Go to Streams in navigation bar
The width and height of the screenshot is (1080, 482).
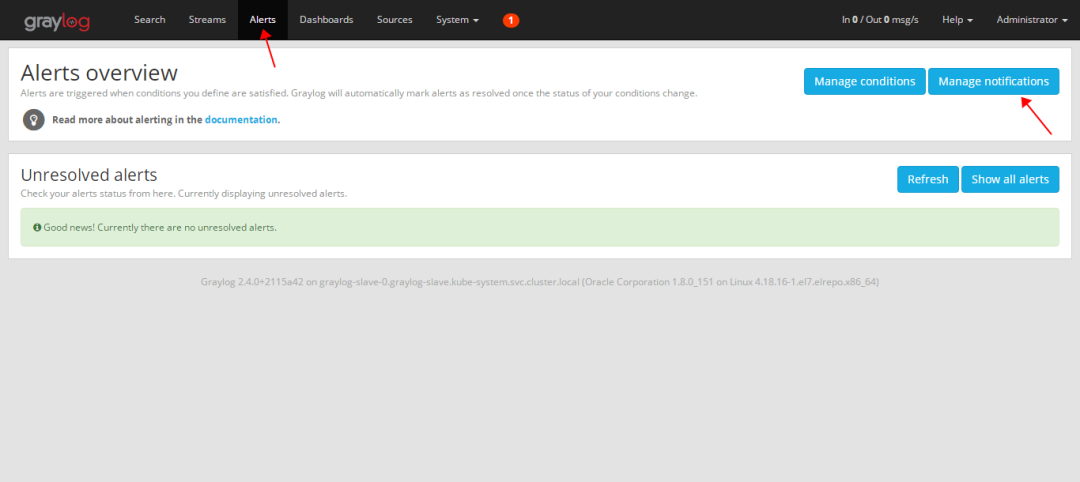pos(207,20)
